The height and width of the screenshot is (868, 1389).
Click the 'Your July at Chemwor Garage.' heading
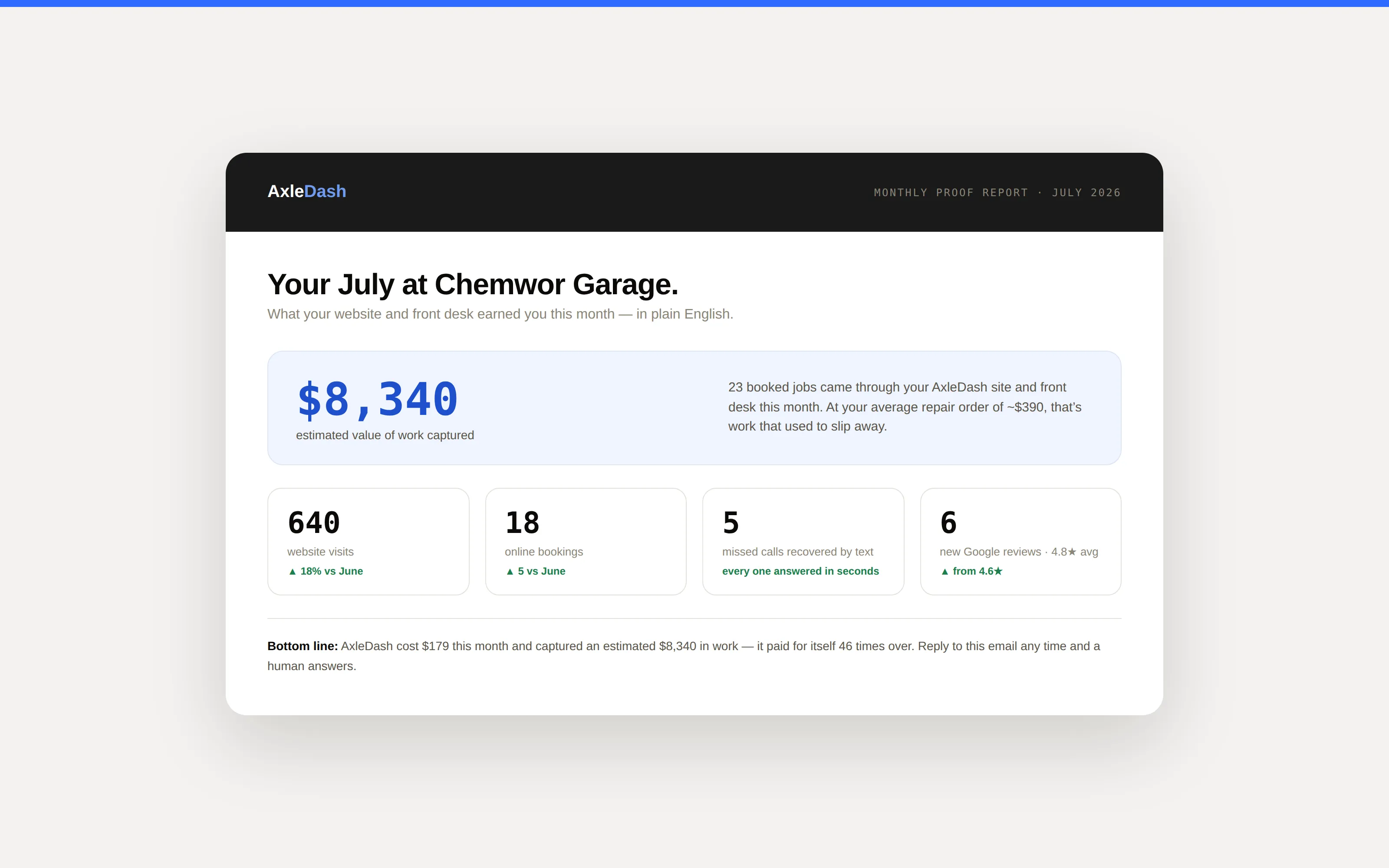click(472, 284)
